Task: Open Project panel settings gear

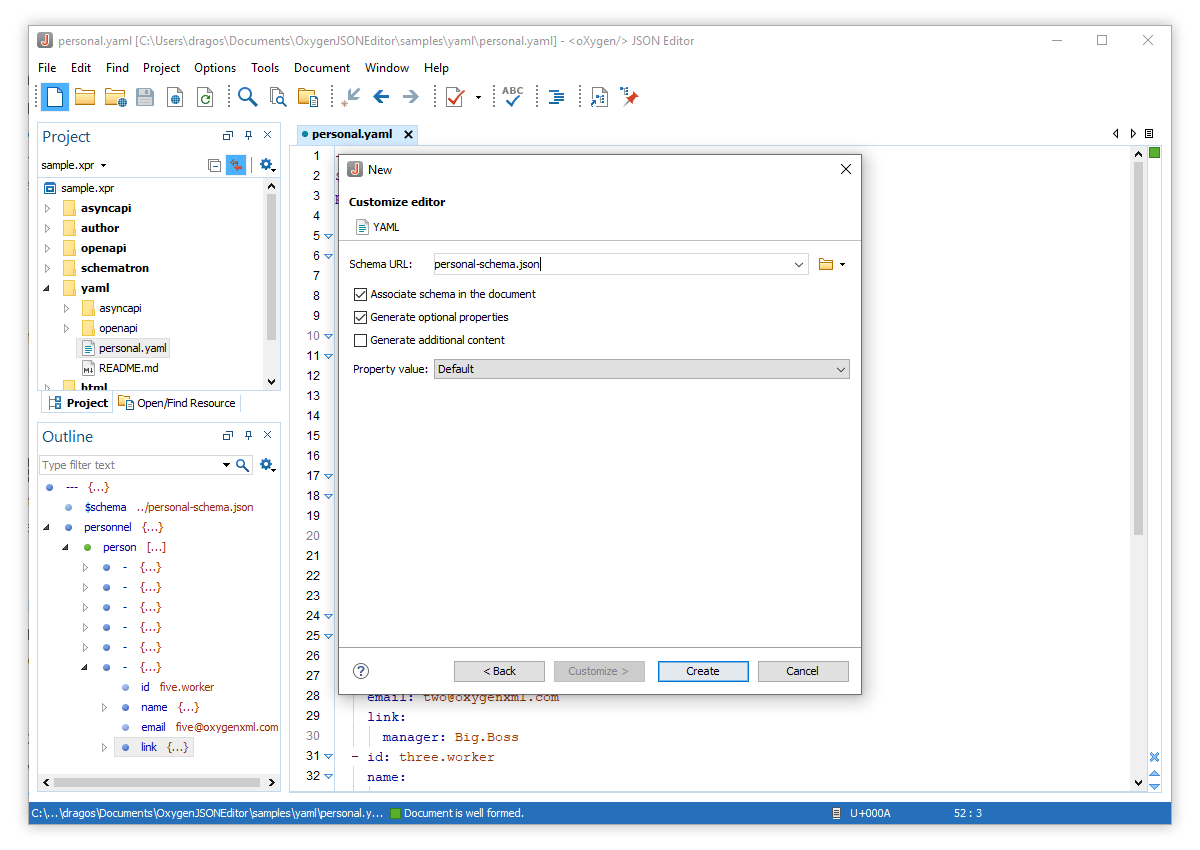Action: tap(266, 165)
